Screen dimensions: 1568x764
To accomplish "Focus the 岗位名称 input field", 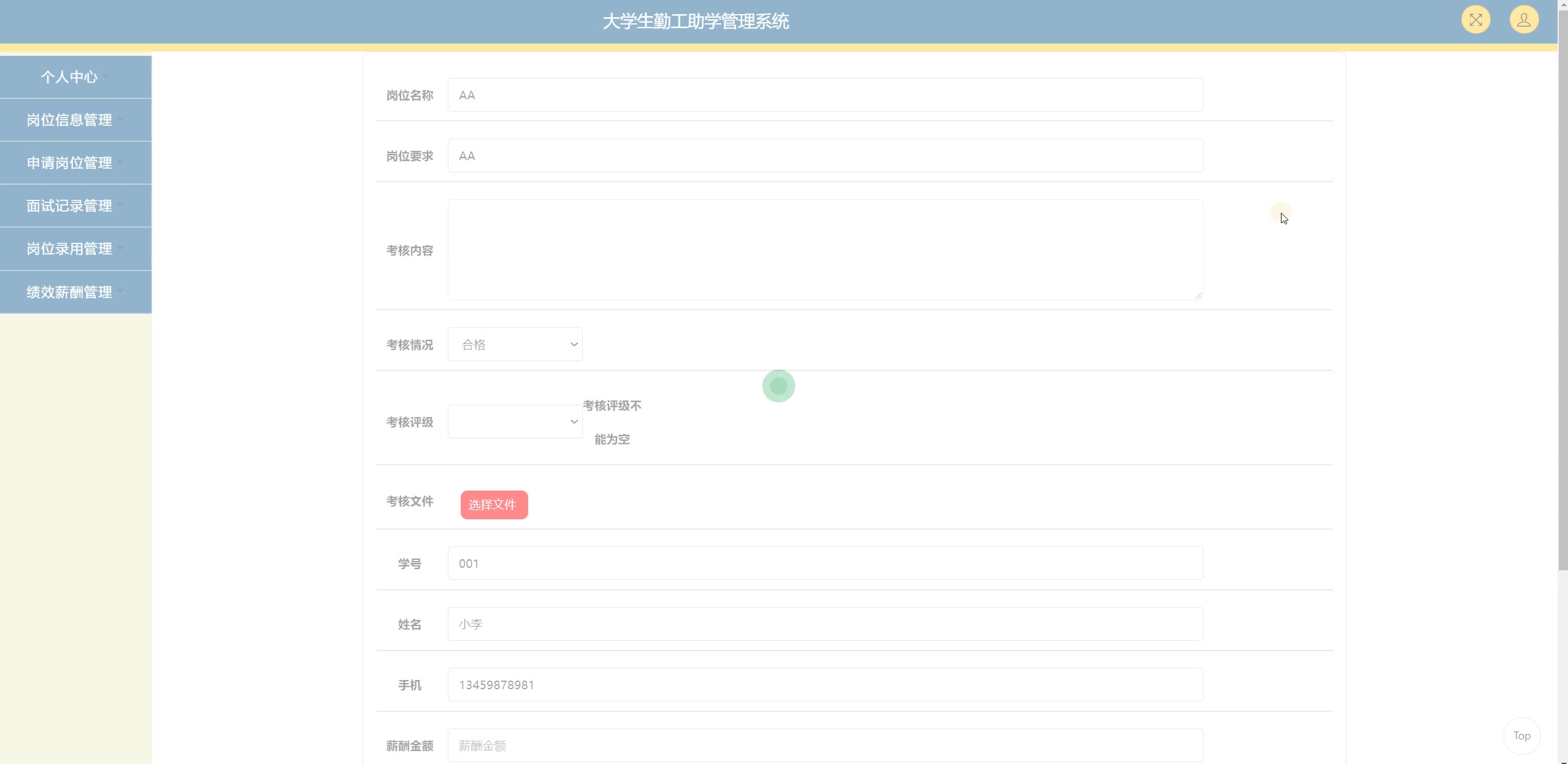I will pyautogui.click(x=824, y=95).
